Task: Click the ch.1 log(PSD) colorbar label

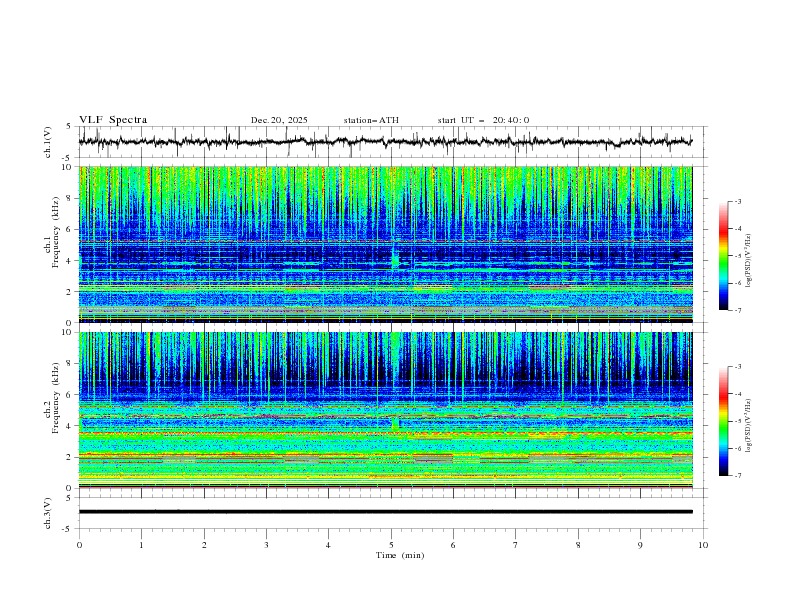Action: coord(749,261)
